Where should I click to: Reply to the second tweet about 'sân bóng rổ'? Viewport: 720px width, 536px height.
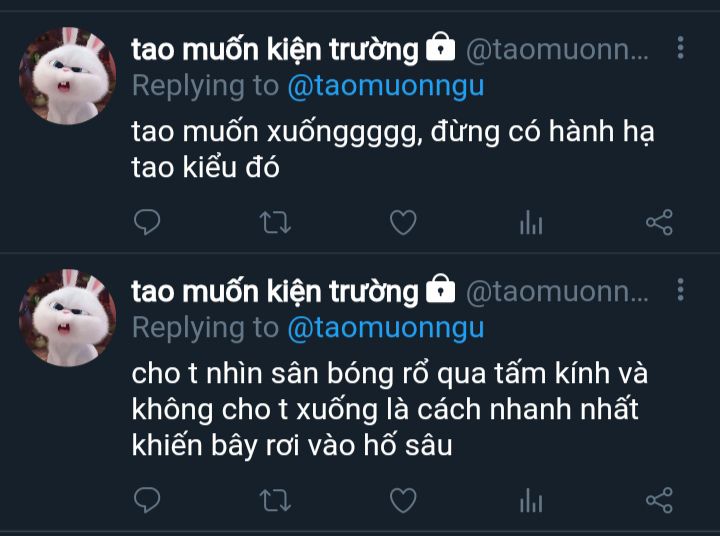(x=147, y=500)
